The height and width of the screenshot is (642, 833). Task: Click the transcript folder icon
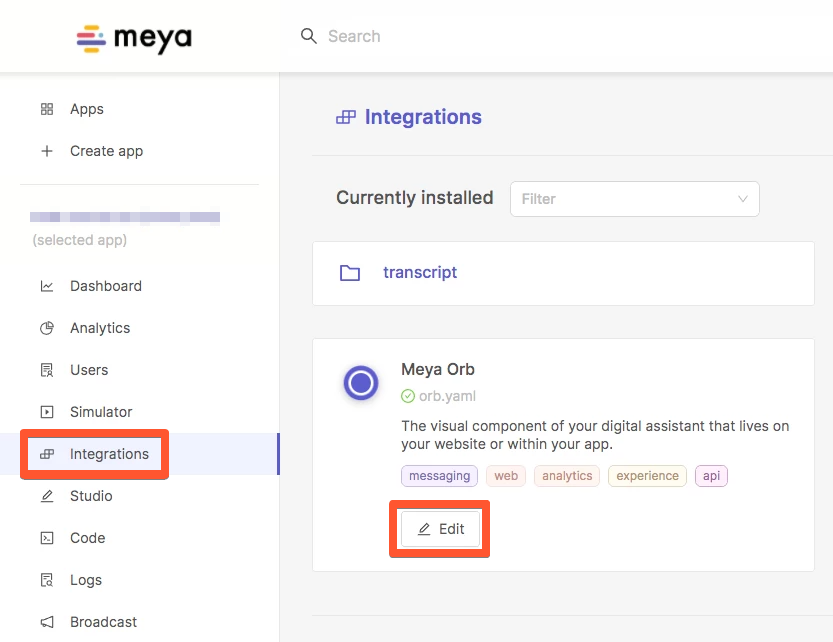(x=350, y=273)
